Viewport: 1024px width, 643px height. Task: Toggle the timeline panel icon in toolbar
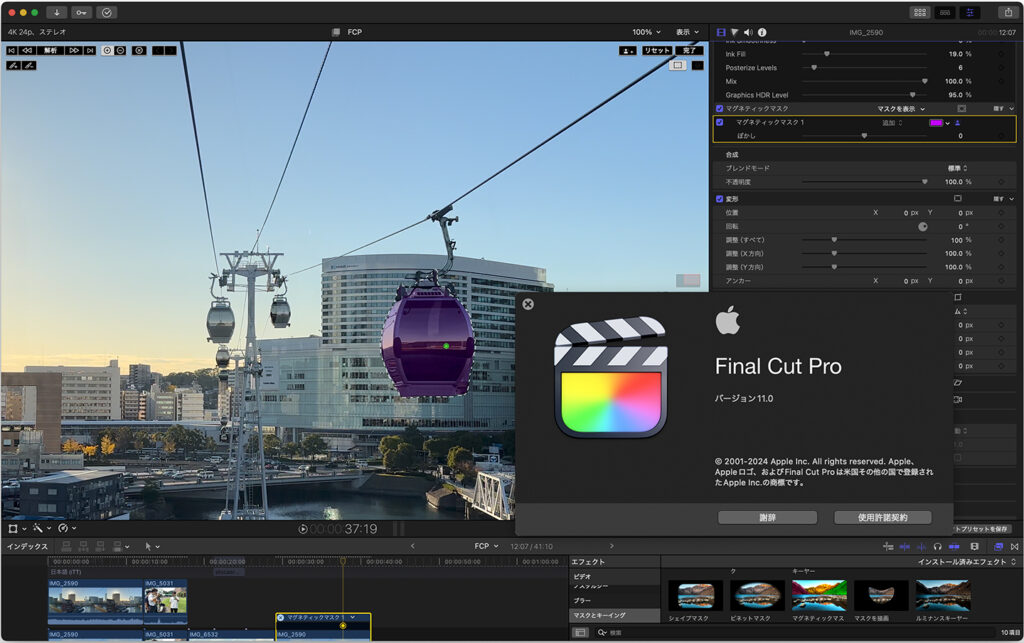(944, 12)
